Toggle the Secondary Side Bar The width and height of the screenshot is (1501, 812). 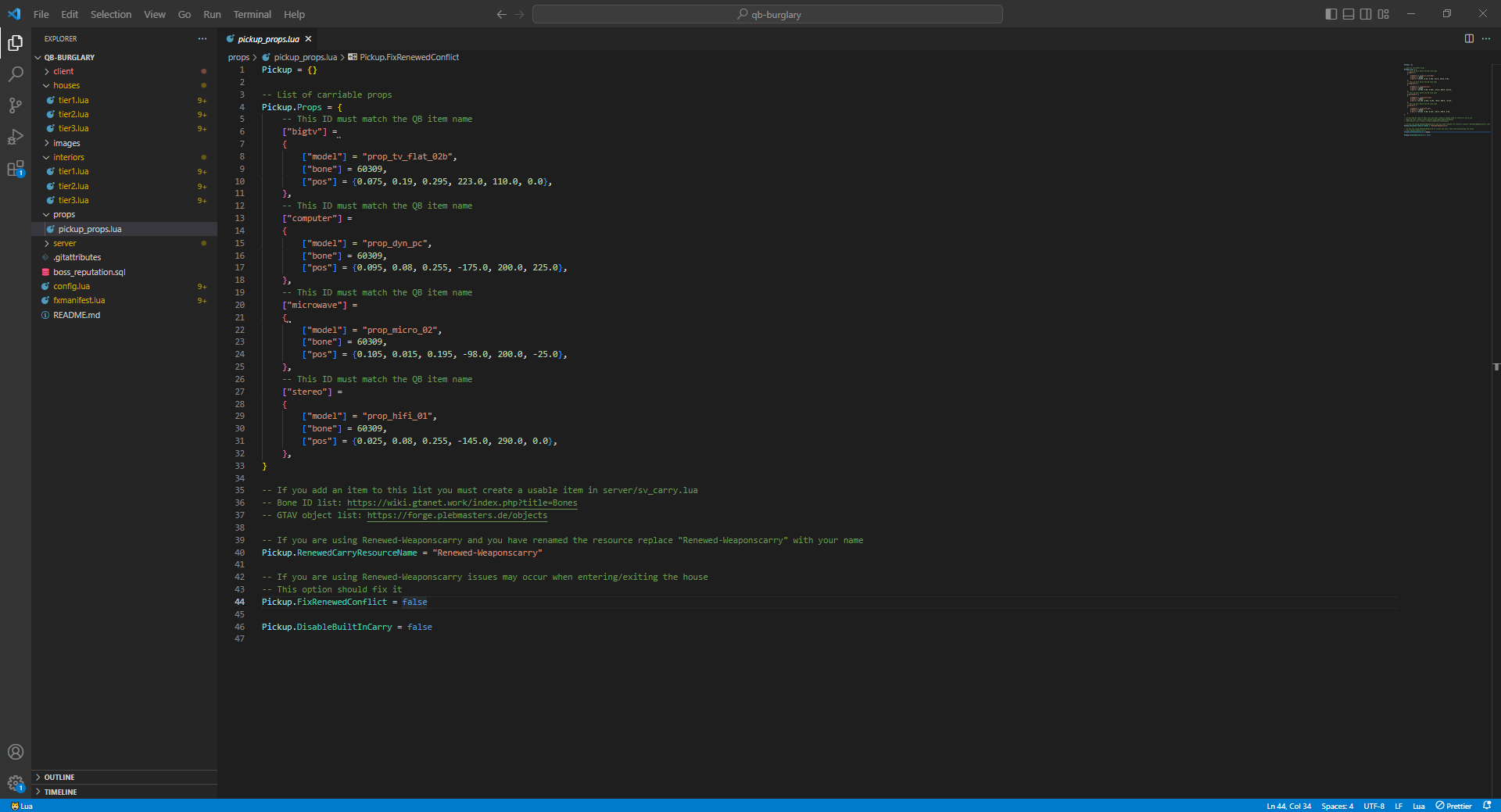(1366, 14)
